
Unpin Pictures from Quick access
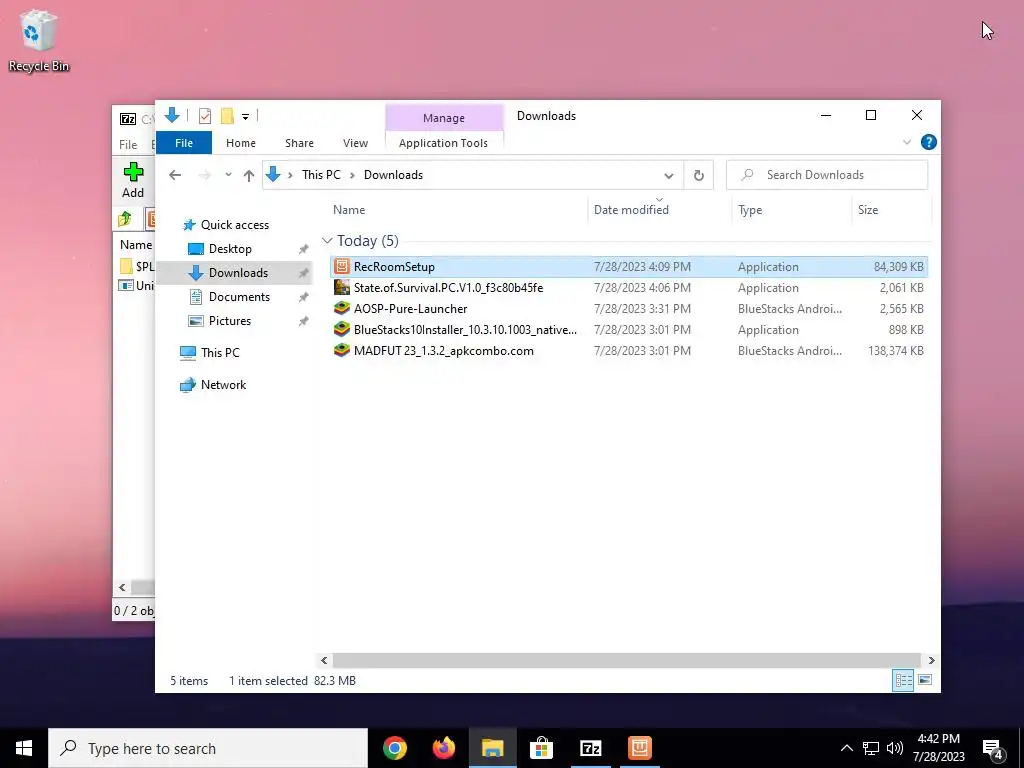pyautogui.click(x=303, y=321)
